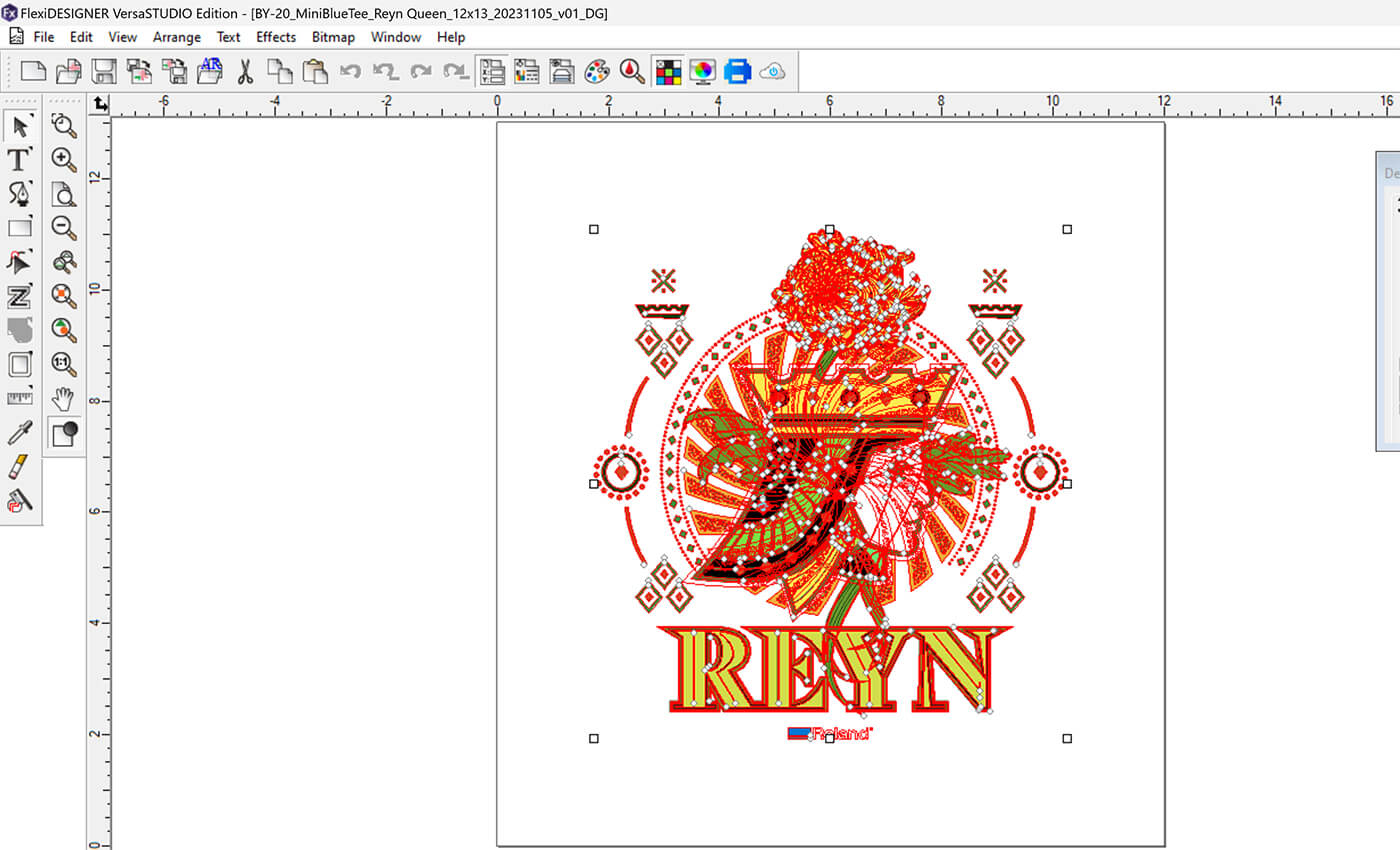Cut selection with the scissors icon
The height and width of the screenshot is (850, 1400).
coord(245,71)
